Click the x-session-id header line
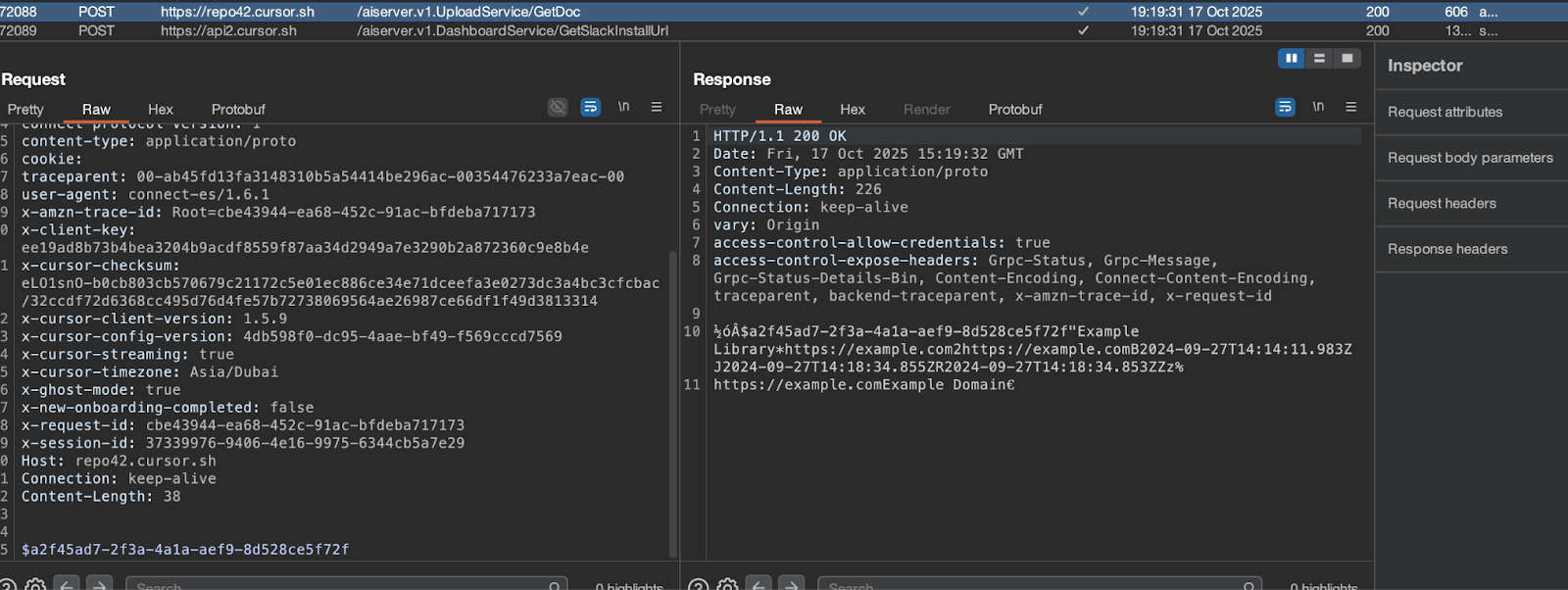The height and width of the screenshot is (590, 1568). coord(243,443)
